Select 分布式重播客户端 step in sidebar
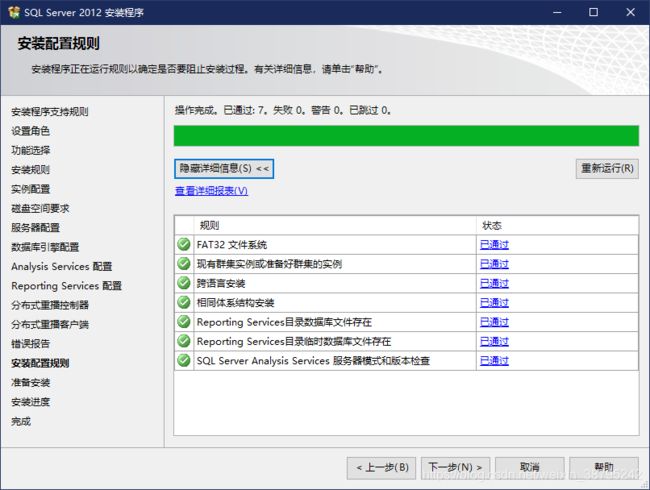The image size is (650, 490). [x=50, y=325]
